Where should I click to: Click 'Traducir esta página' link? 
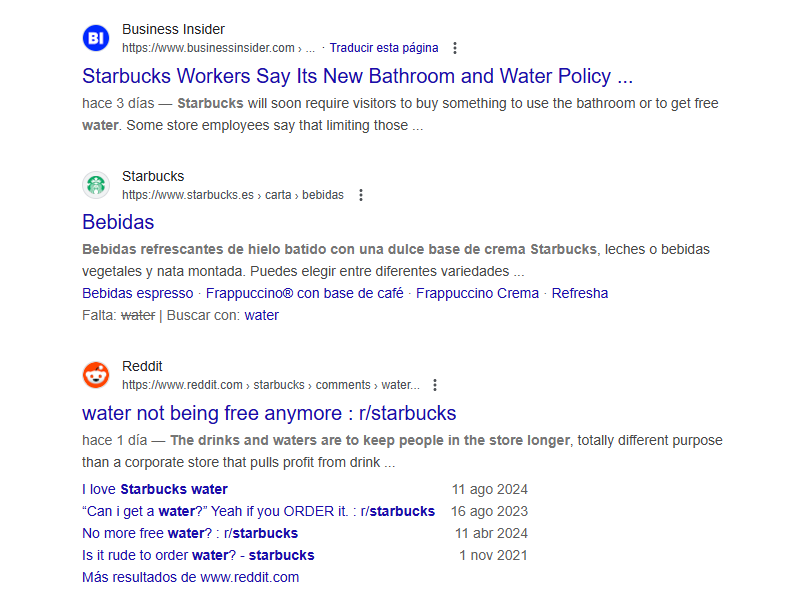click(384, 48)
